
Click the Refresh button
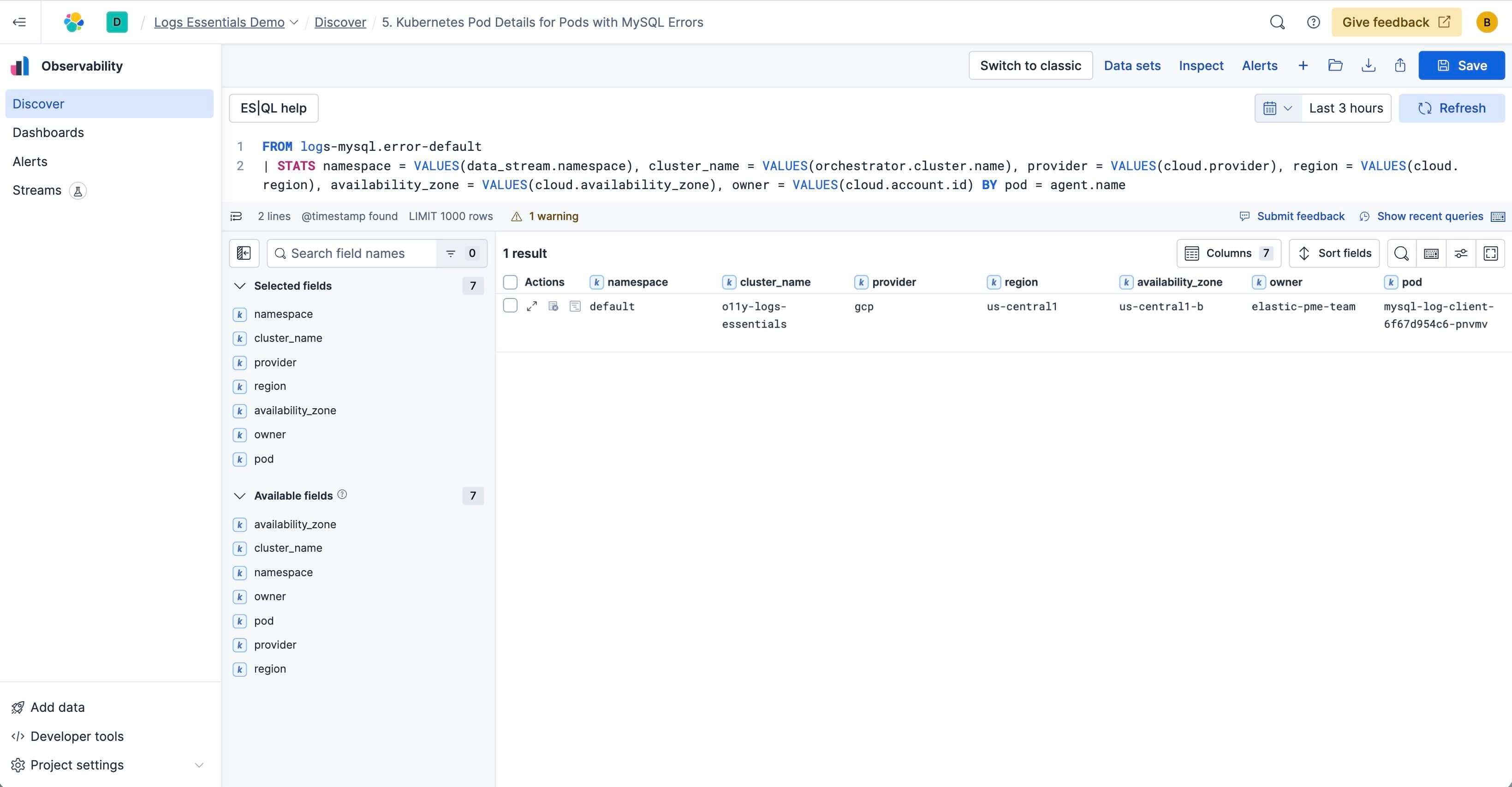point(1452,108)
